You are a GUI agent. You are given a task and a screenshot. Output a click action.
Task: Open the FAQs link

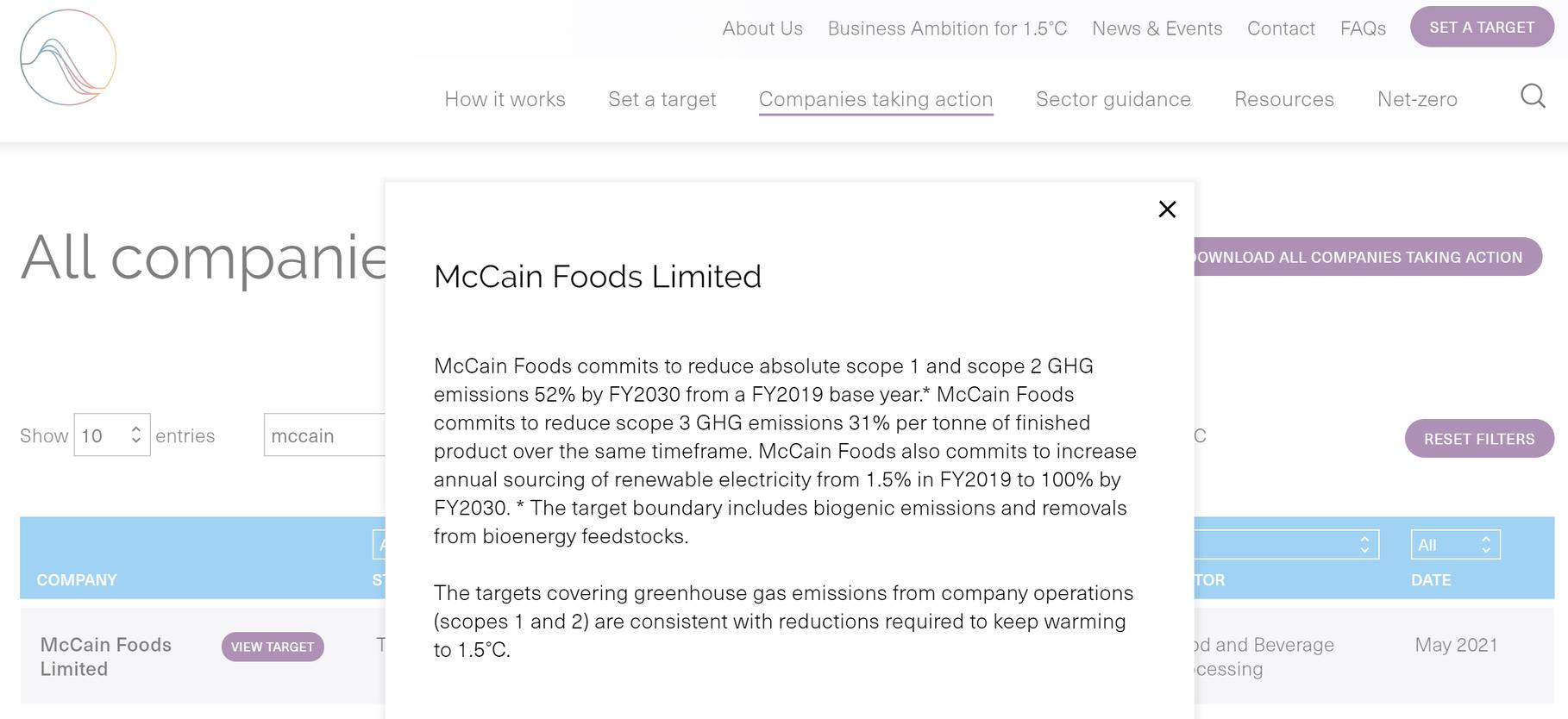[1363, 28]
